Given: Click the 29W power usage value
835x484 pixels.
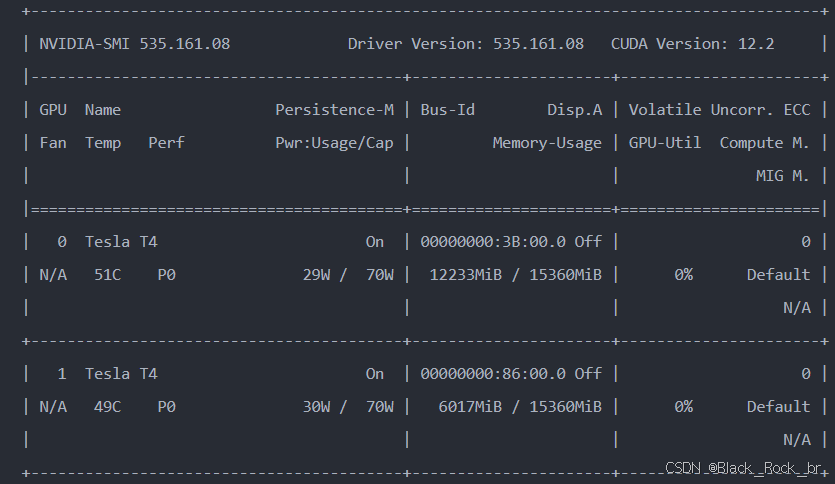Looking at the screenshot, I should [x=316, y=275].
